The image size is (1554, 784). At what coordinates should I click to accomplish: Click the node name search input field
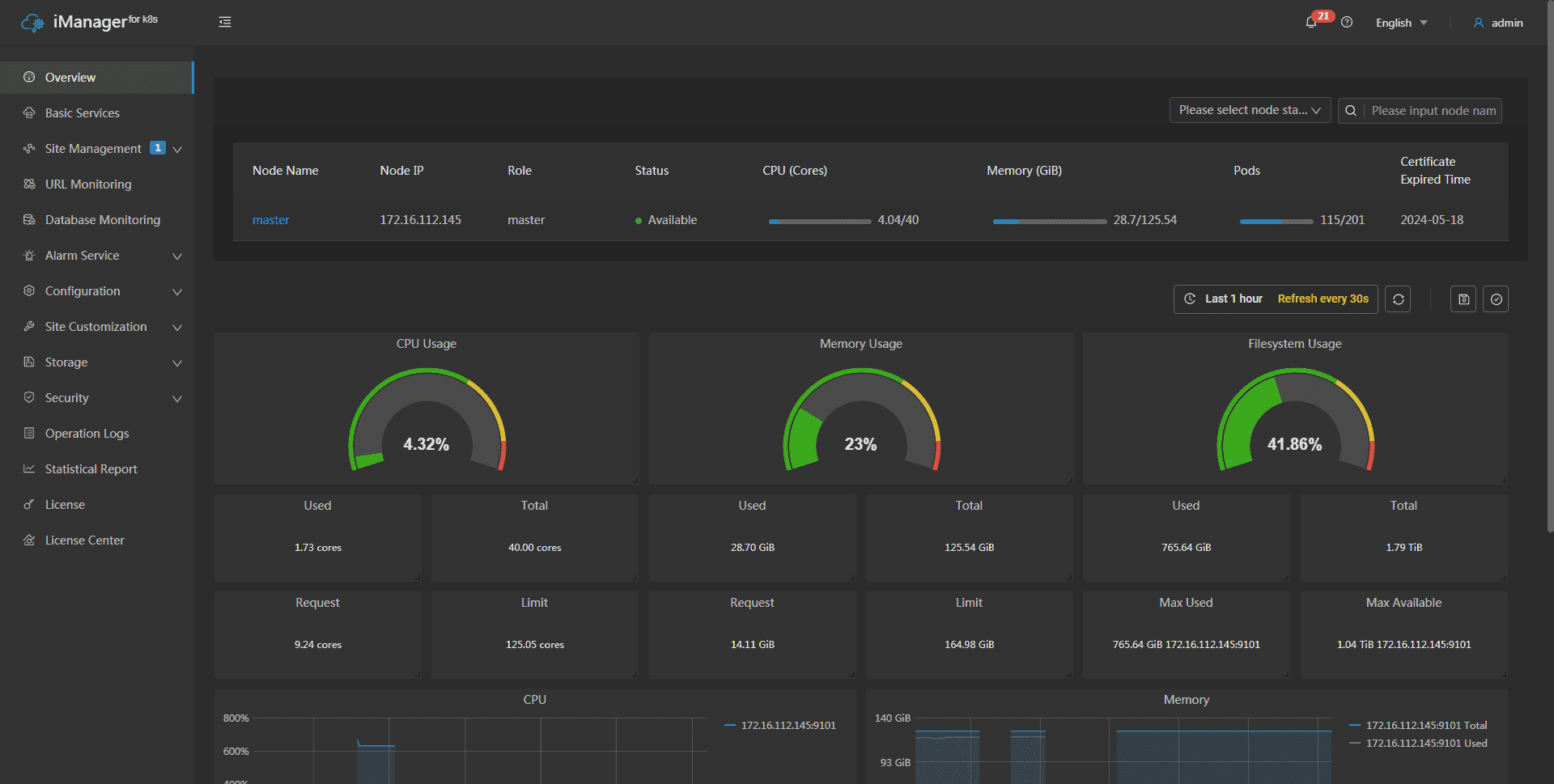[1433, 111]
